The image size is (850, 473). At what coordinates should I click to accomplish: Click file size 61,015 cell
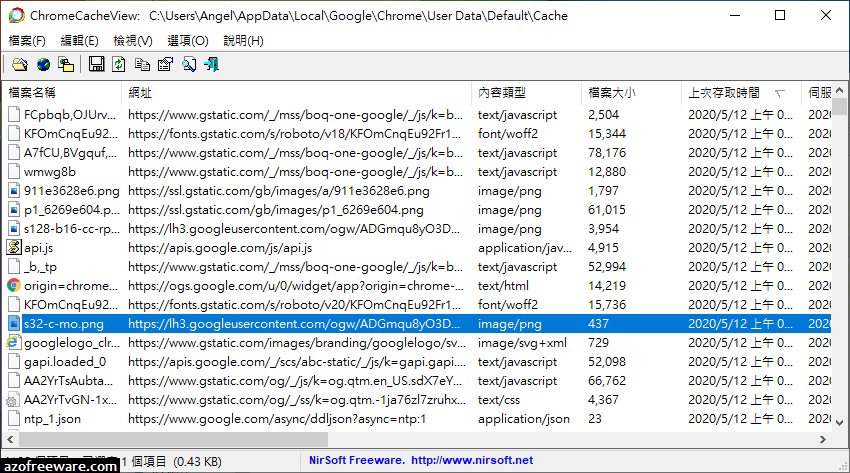click(x=607, y=210)
